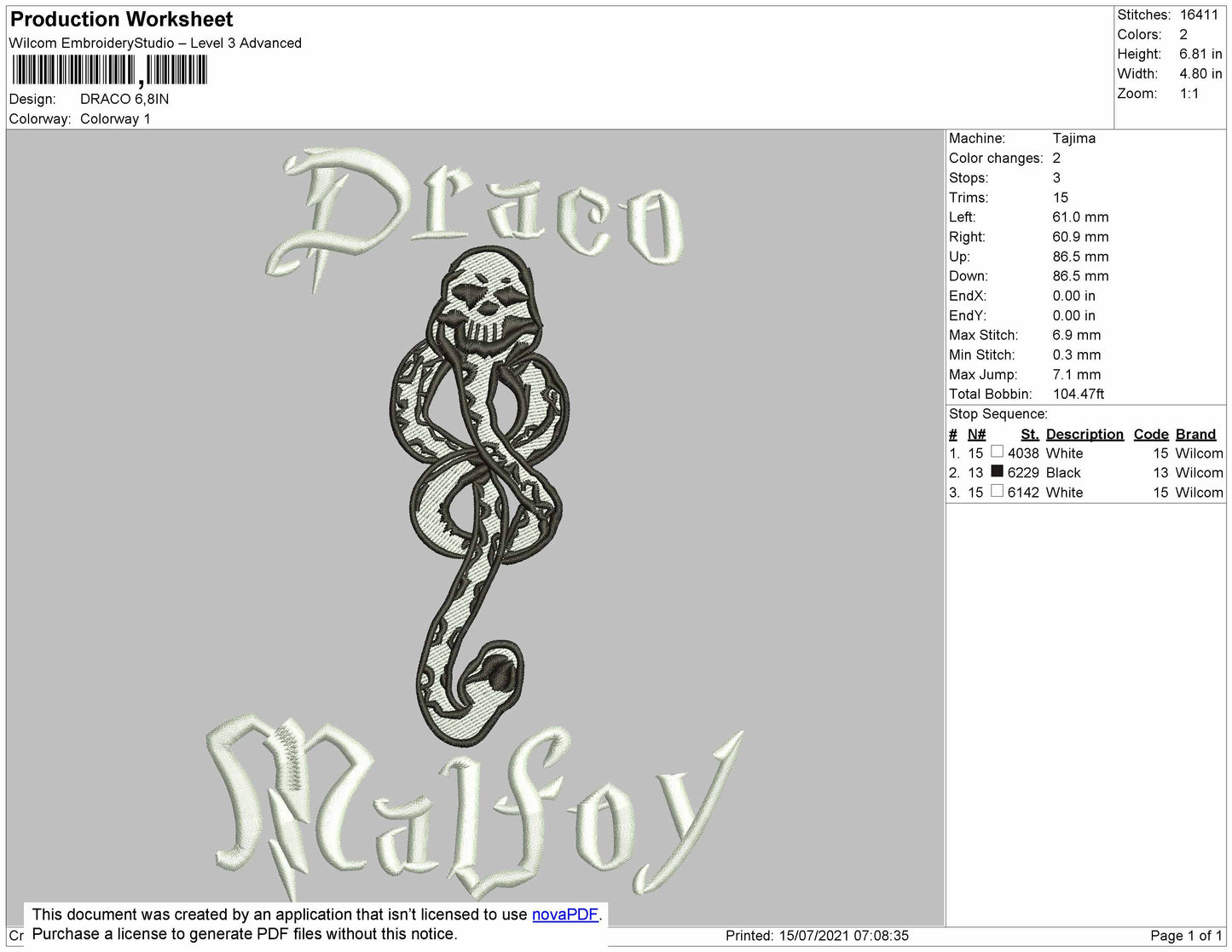Click the "N#" column header
Screen dimensions: 1232x952
click(x=976, y=434)
